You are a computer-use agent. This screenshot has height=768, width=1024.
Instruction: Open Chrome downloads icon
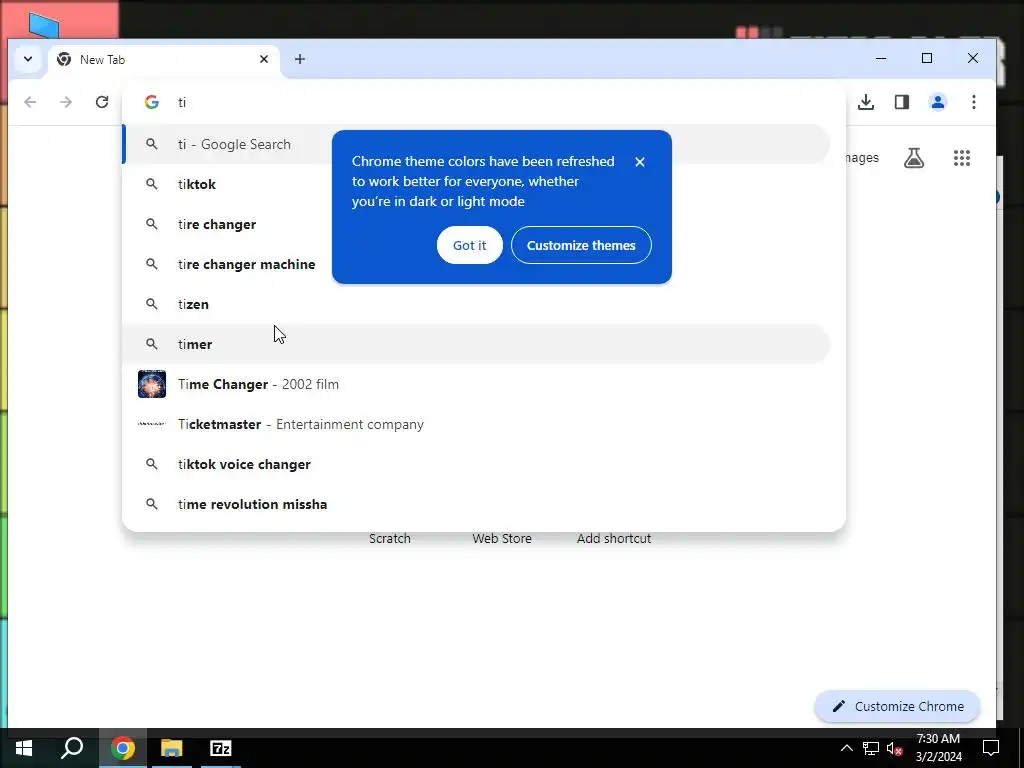point(866,102)
